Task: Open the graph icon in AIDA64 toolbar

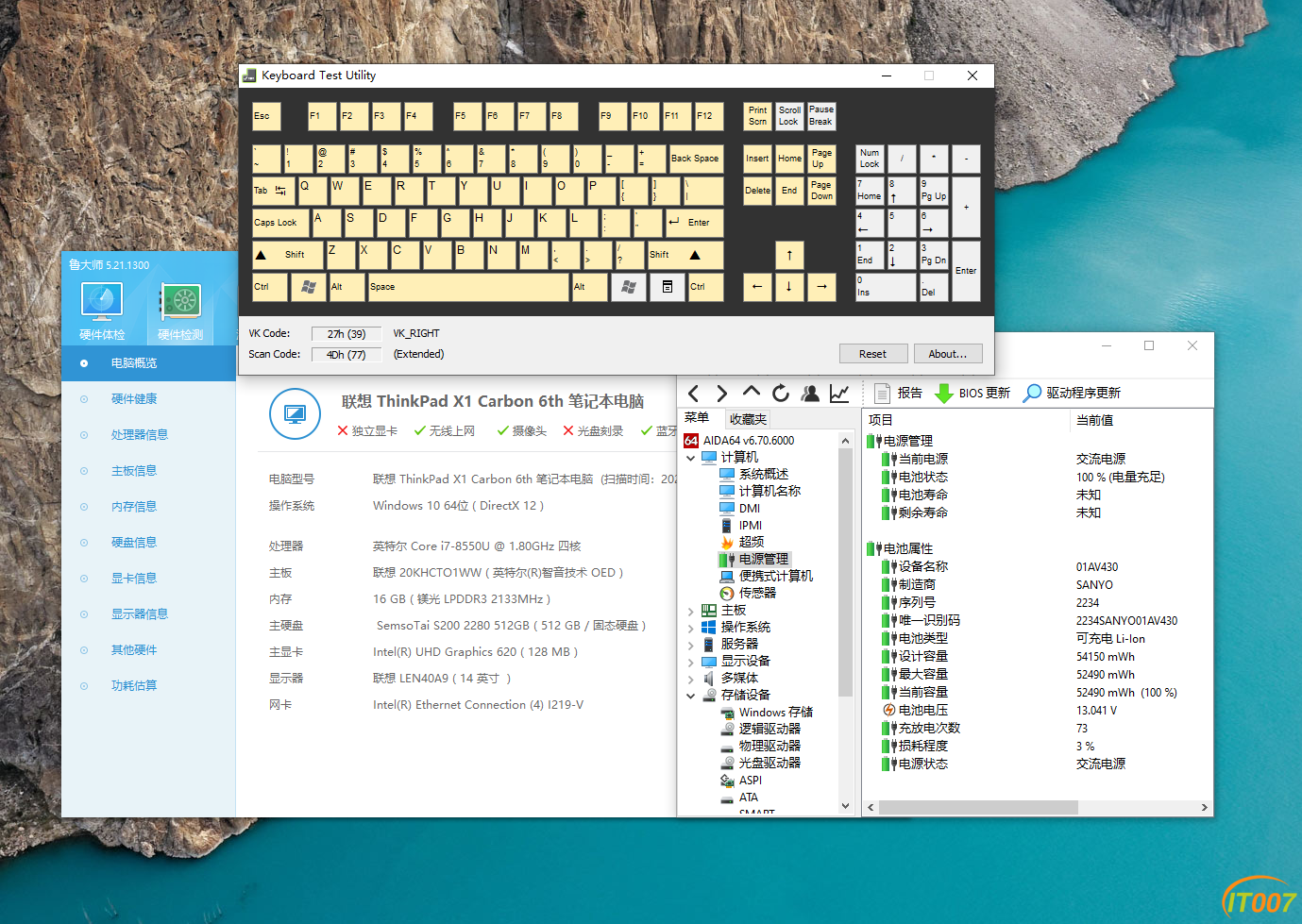Action: 839,394
